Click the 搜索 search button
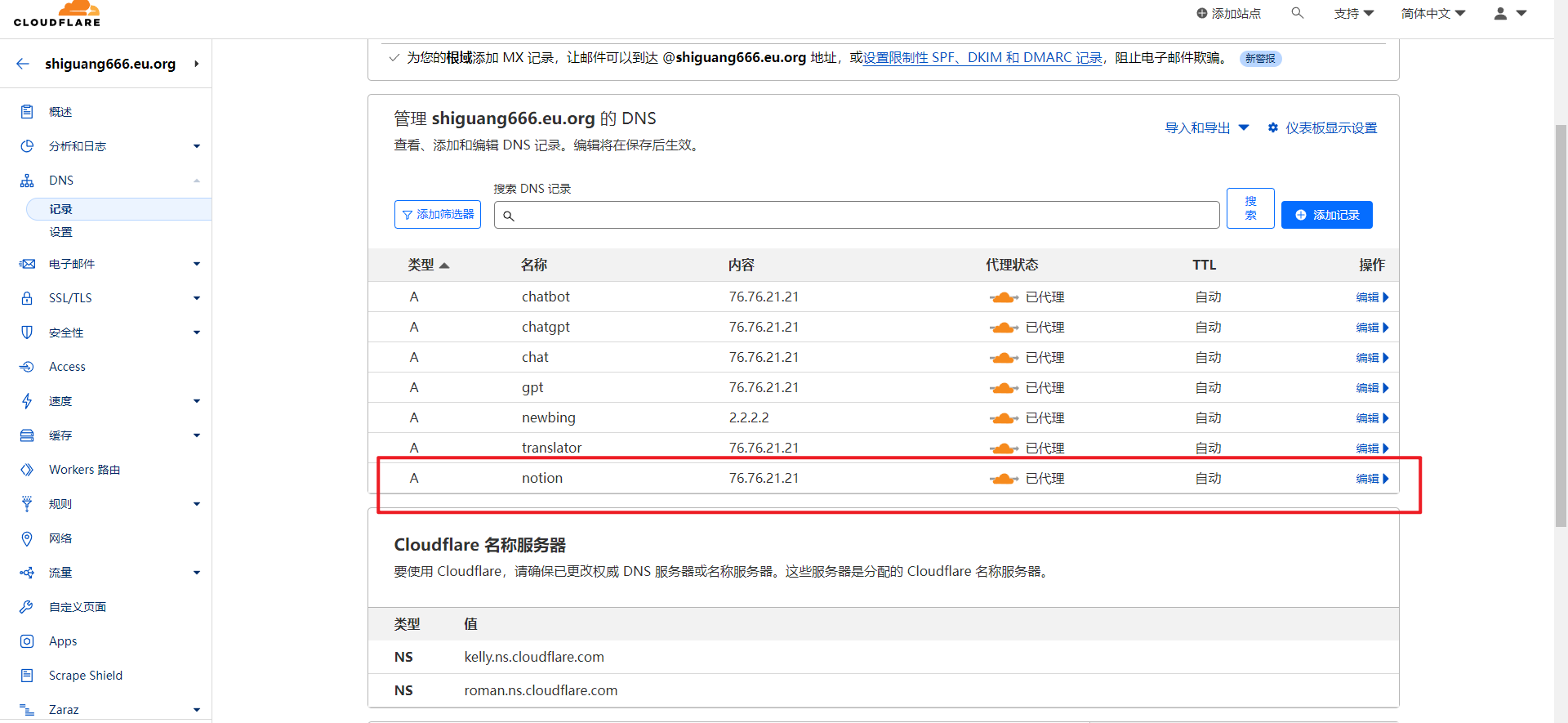Viewport: 1568px width, 723px height. point(1250,208)
